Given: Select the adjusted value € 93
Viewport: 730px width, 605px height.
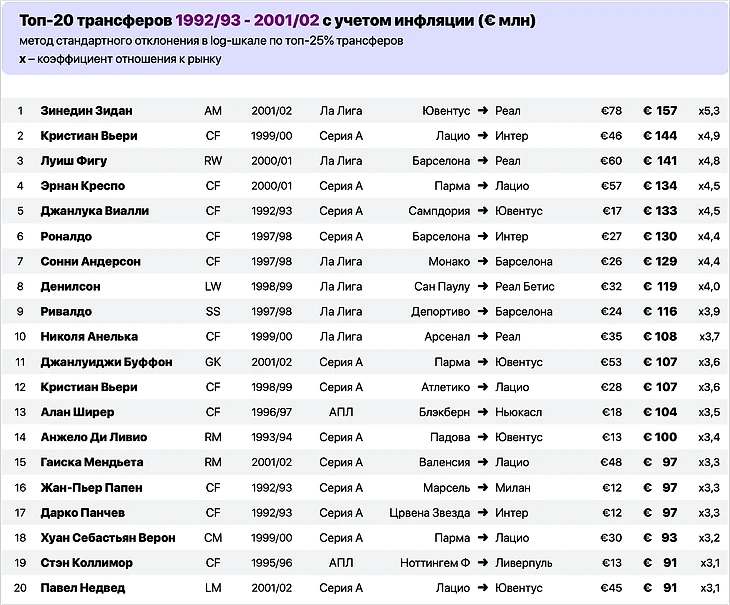Looking at the screenshot, I should pos(660,538).
